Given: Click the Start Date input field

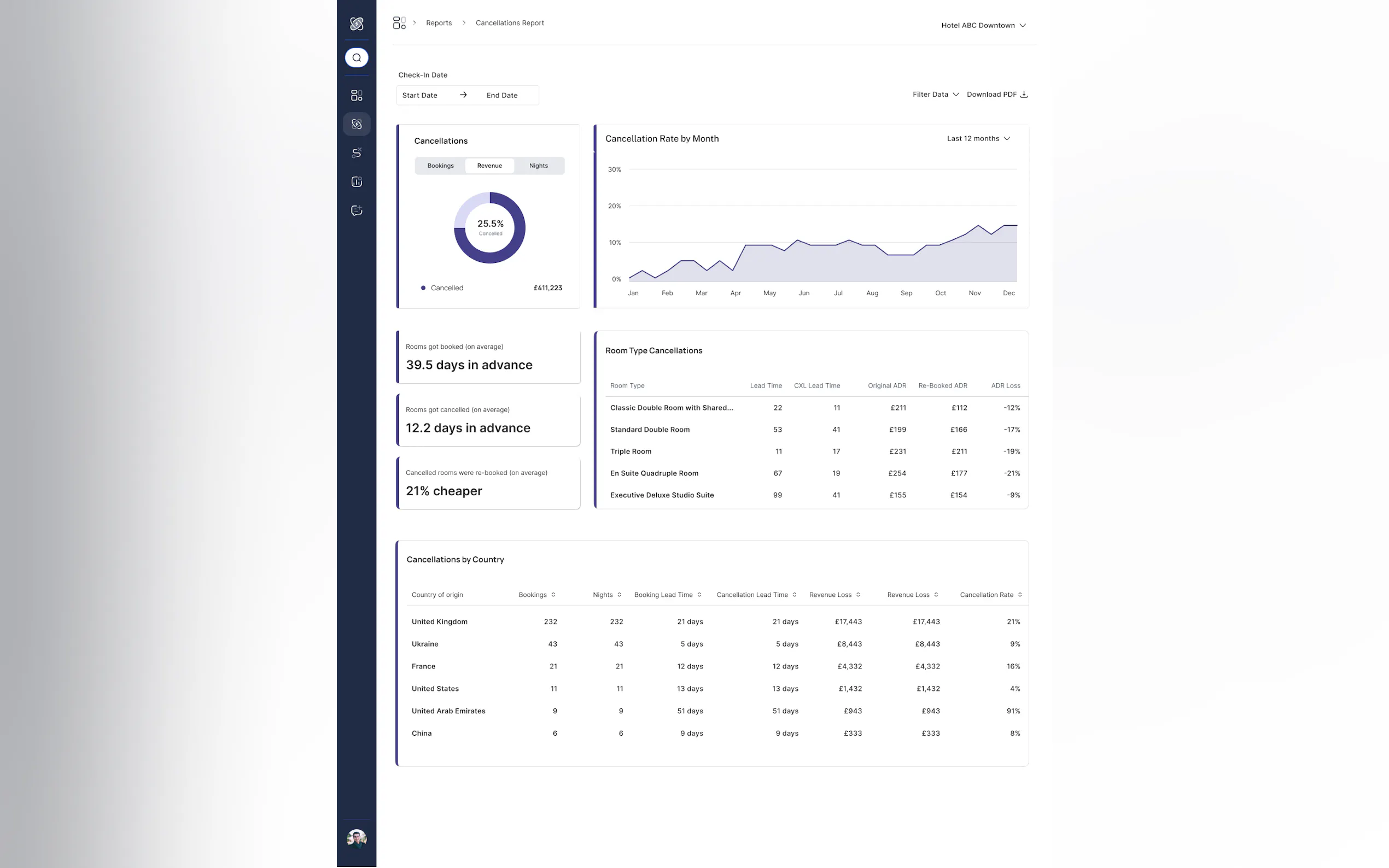Looking at the screenshot, I should [x=420, y=95].
